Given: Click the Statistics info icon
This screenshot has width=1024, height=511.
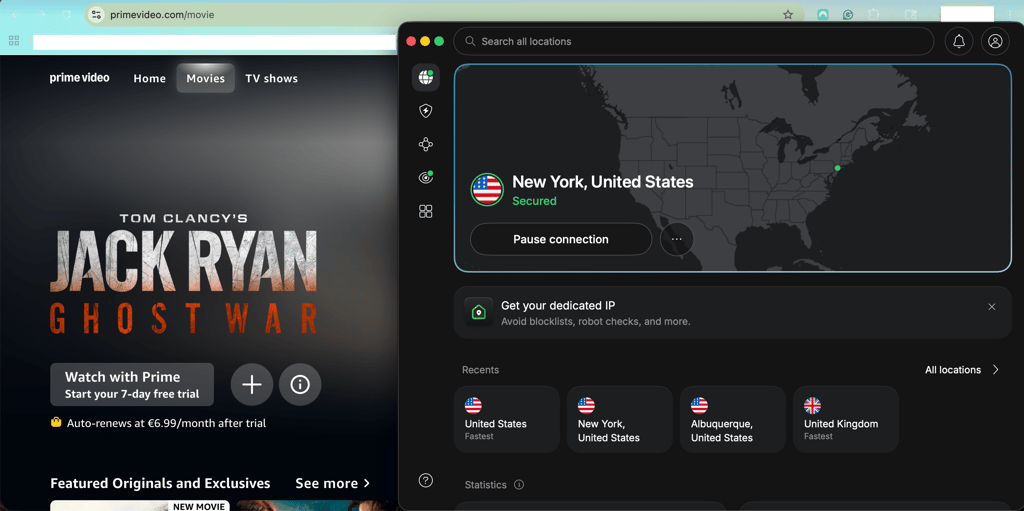Looking at the screenshot, I should pyautogui.click(x=519, y=485).
